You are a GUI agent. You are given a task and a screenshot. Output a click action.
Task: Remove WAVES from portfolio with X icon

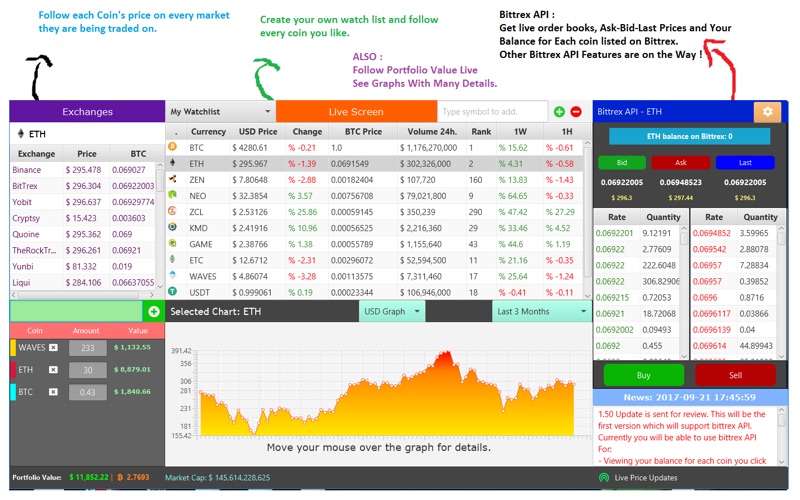pos(53,347)
